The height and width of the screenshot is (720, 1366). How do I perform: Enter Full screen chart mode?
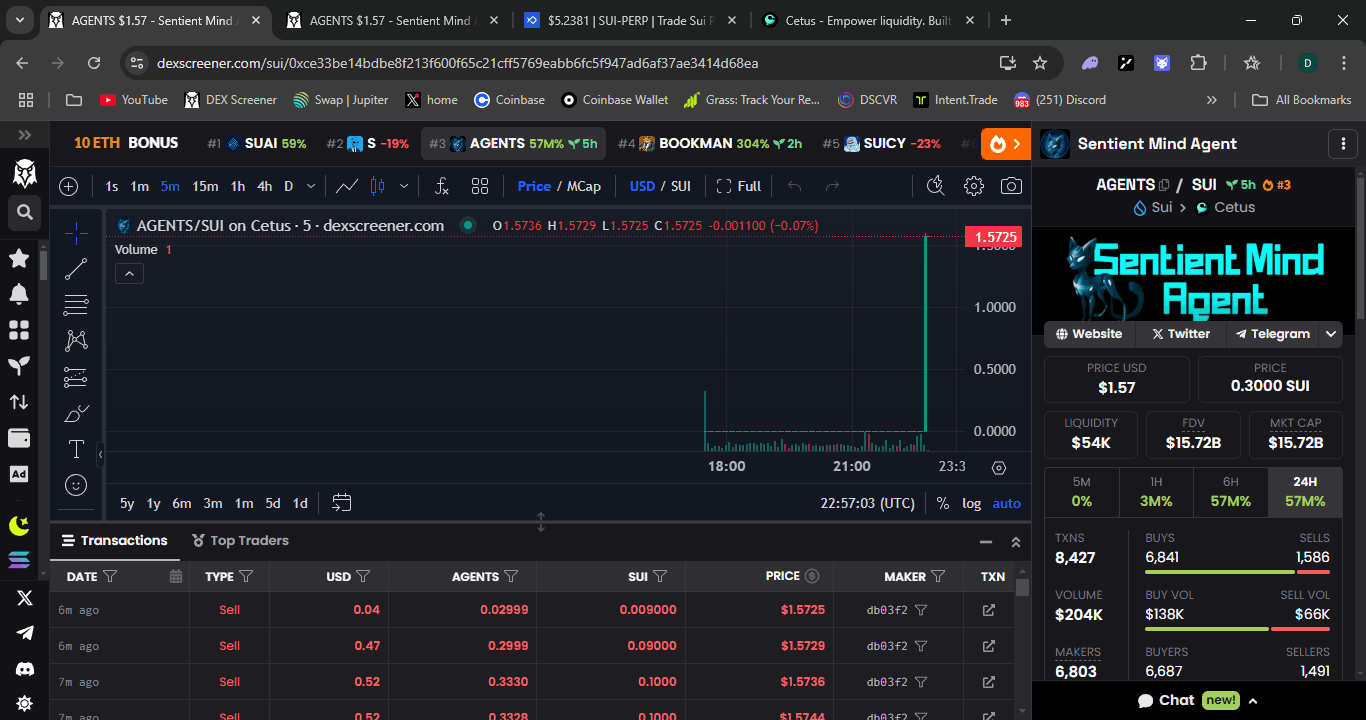pyautogui.click(x=738, y=186)
